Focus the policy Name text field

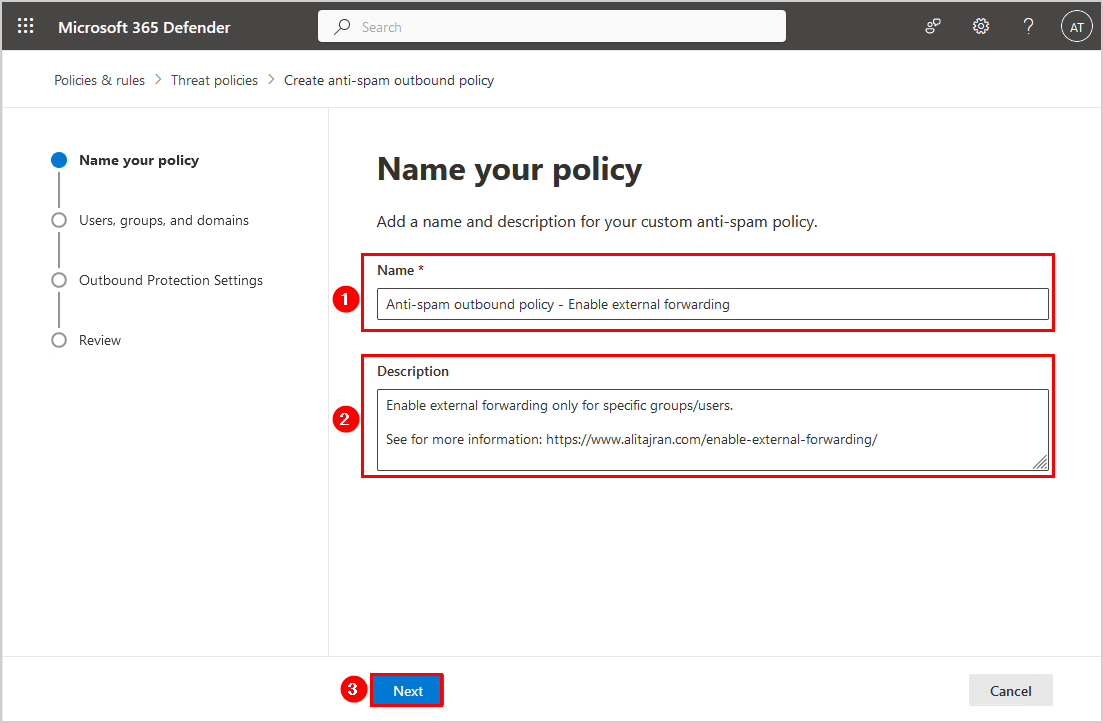712,304
